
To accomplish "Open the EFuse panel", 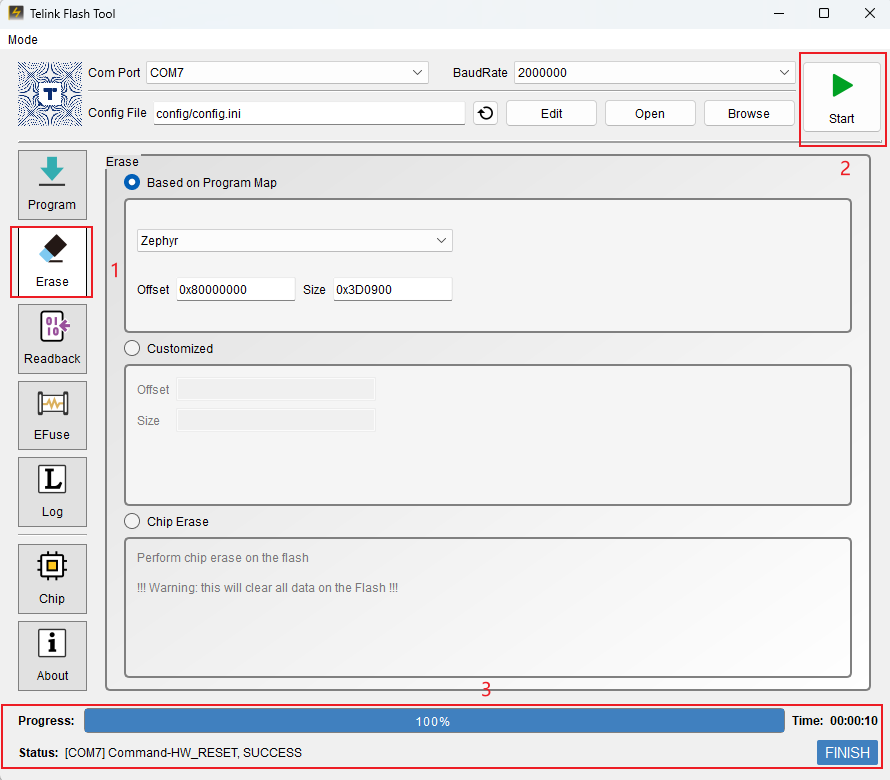I will click(x=52, y=416).
